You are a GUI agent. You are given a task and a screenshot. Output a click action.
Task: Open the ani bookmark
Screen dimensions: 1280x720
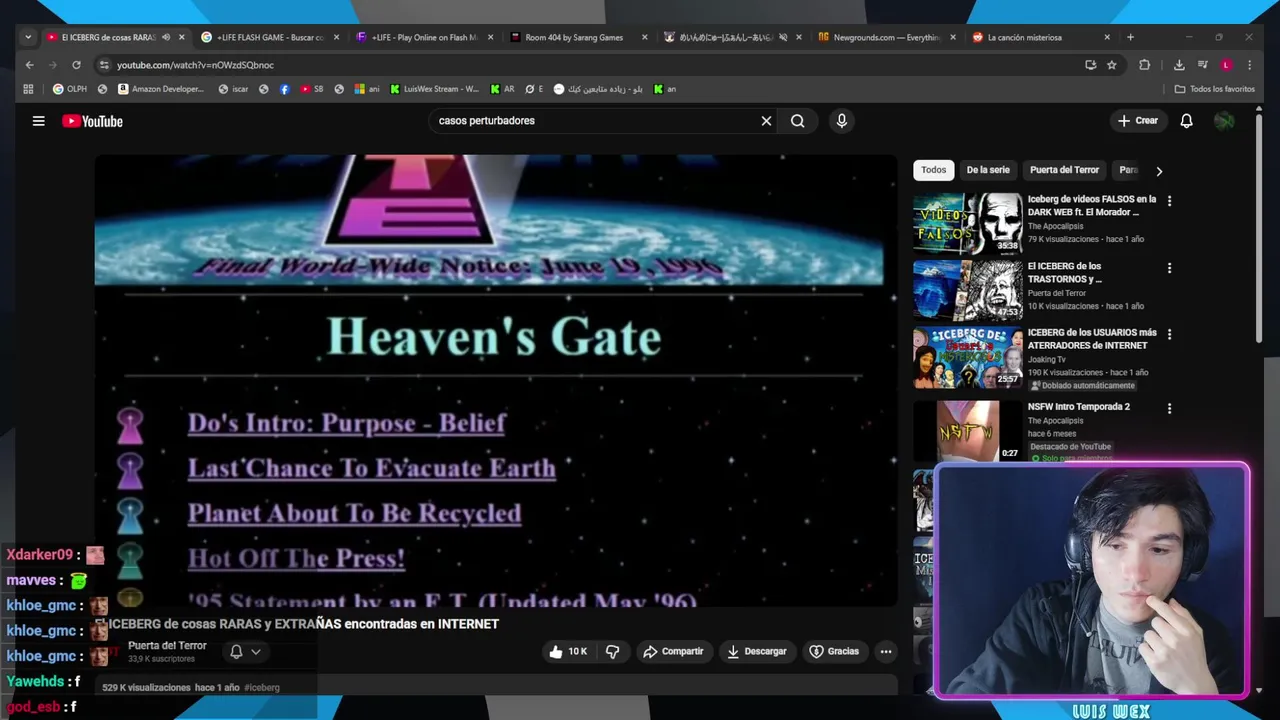tap(367, 89)
